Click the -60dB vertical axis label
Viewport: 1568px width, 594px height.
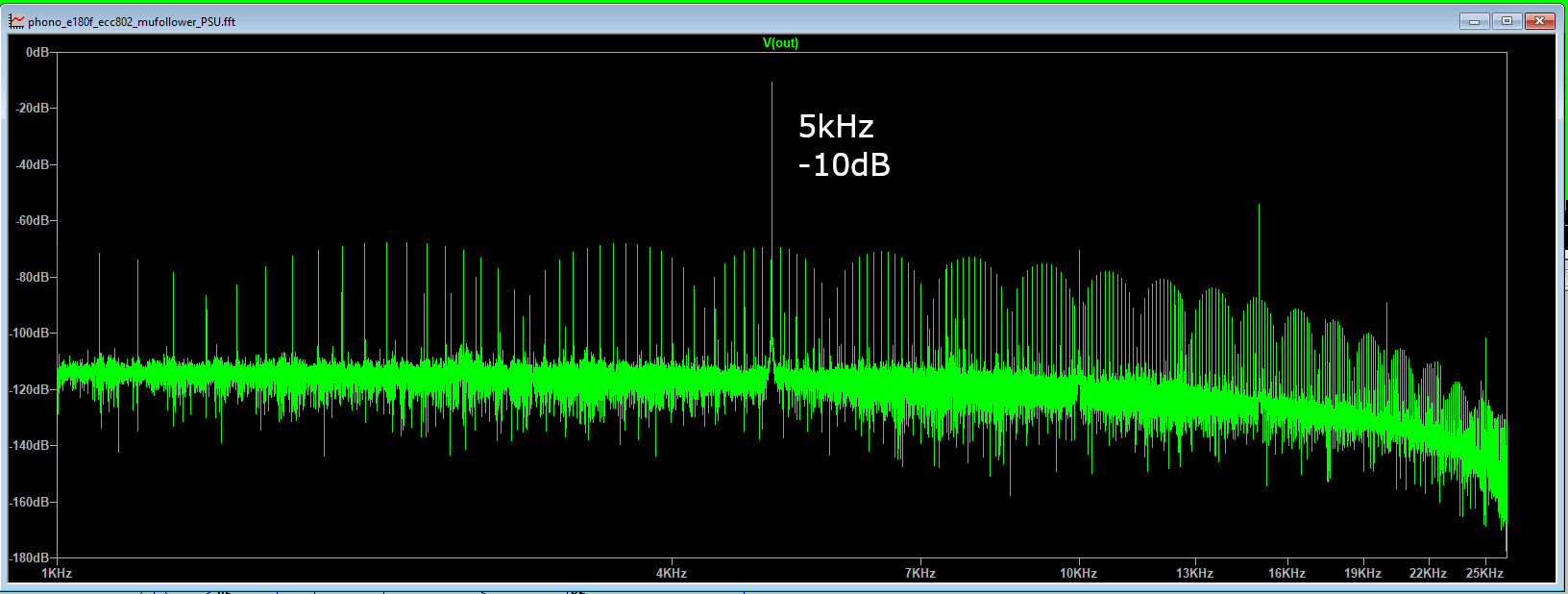pyautogui.click(x=33, y=221)
